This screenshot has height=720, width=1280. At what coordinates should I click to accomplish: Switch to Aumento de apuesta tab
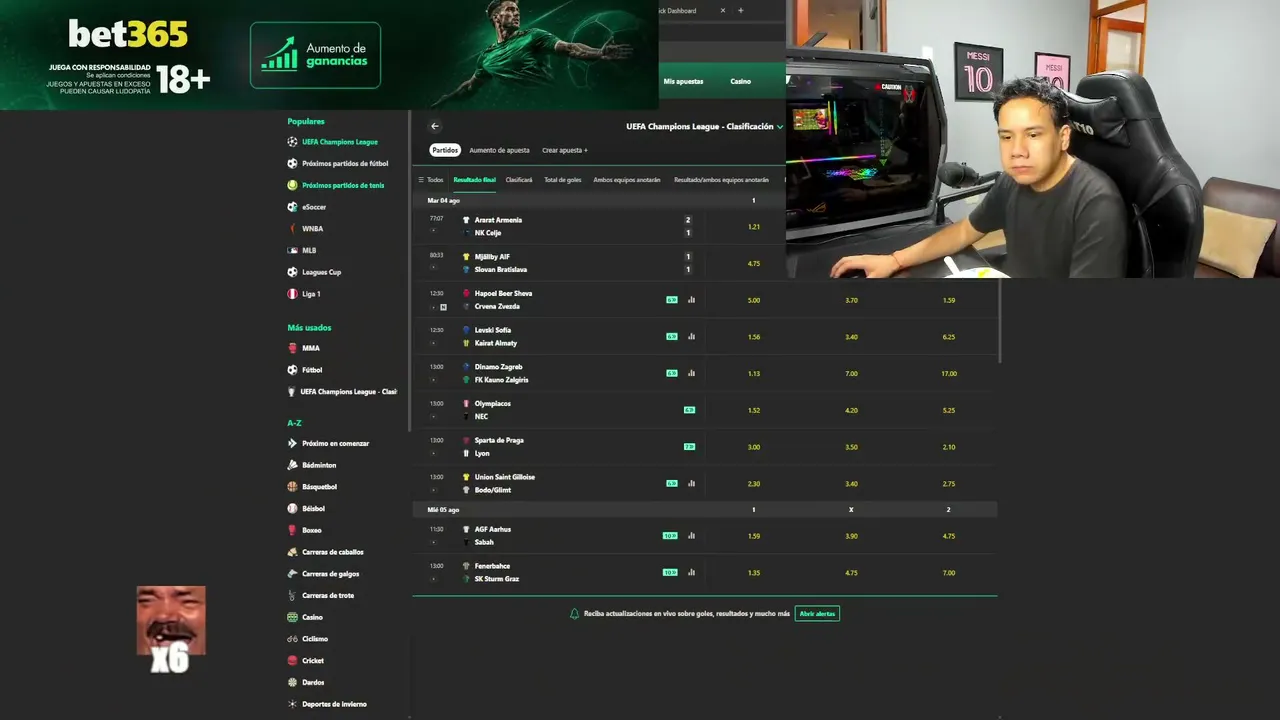point(499,150)
